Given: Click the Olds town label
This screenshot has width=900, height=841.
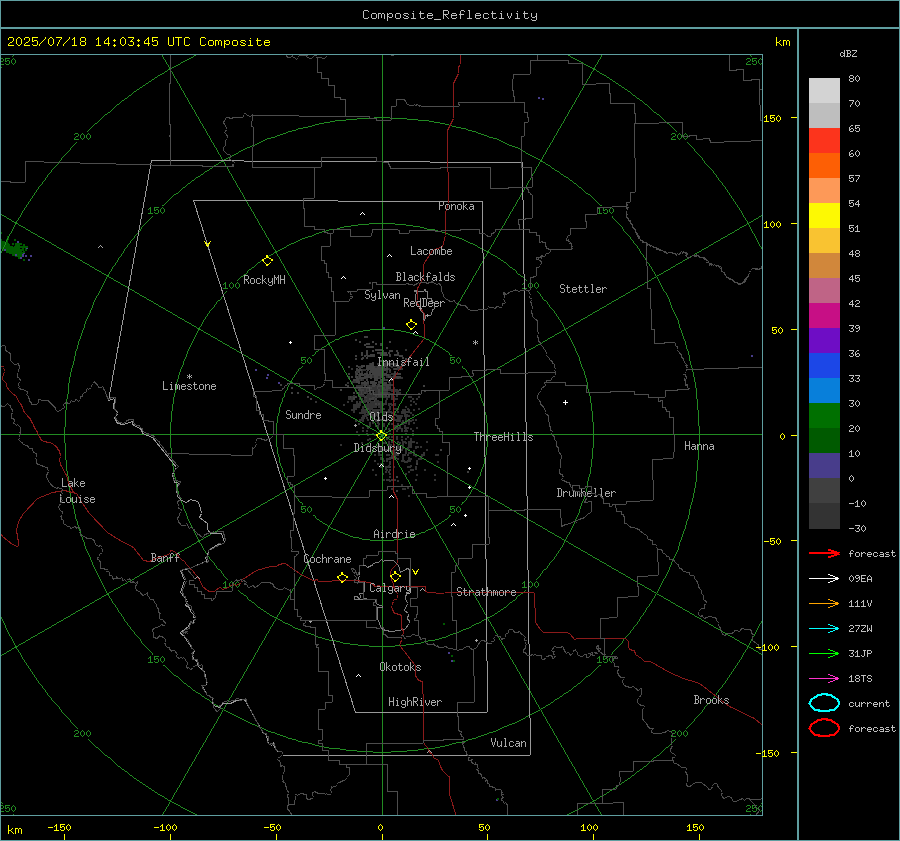Looking at the screenshot, I should pos(381,417).
